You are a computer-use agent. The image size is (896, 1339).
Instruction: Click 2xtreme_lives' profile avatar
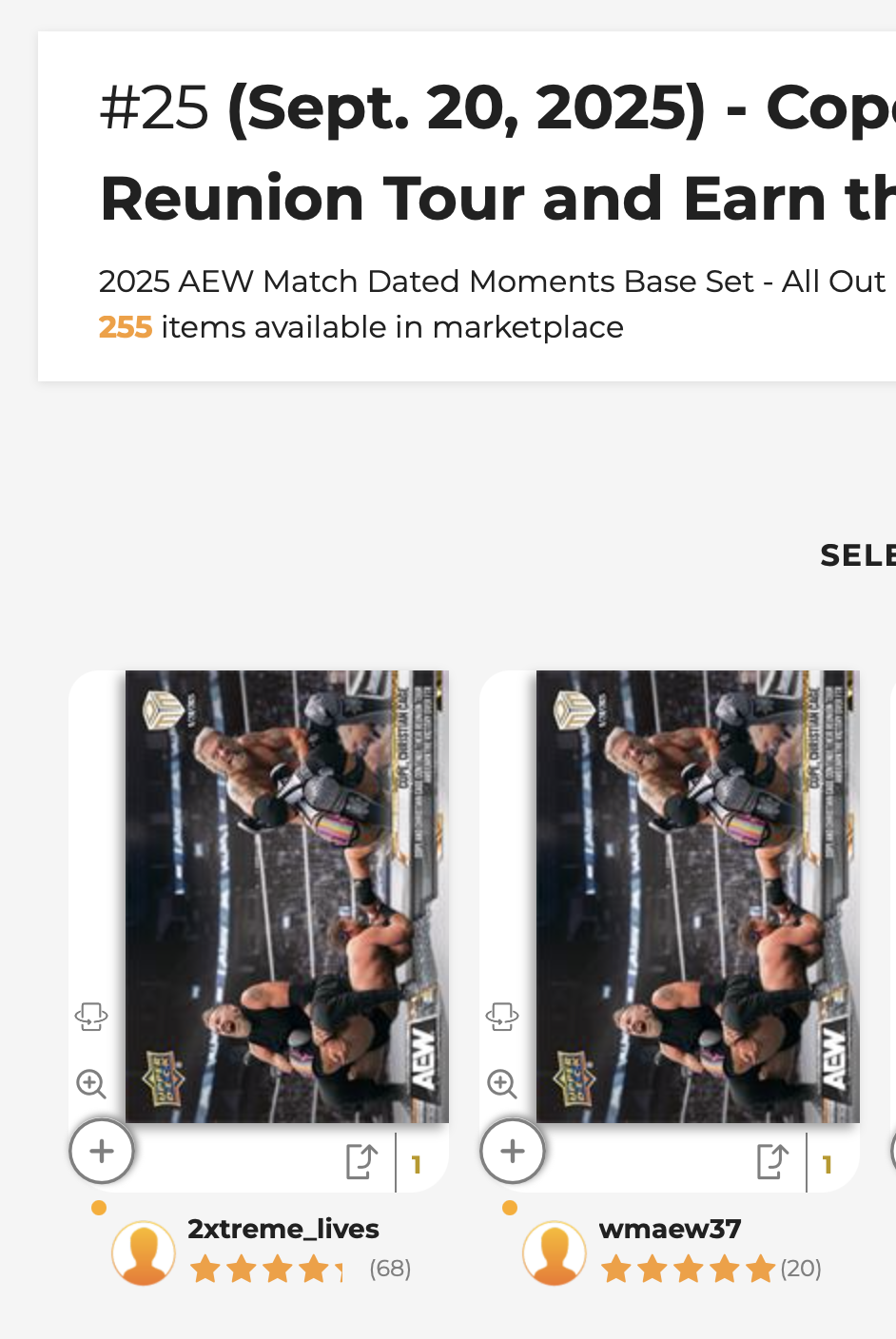click(x=144, y=1252)
